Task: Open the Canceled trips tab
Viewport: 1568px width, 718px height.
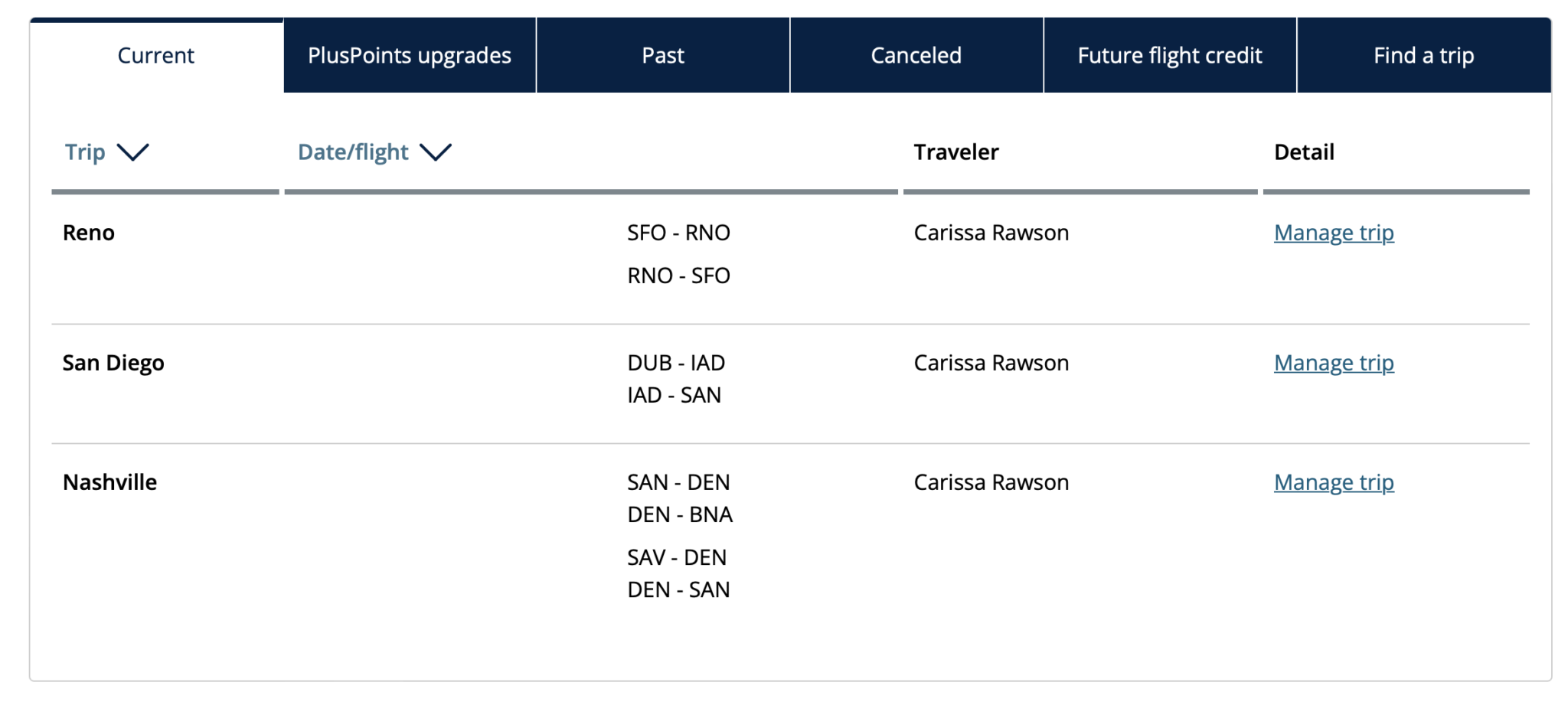Action: coord(916,54)
